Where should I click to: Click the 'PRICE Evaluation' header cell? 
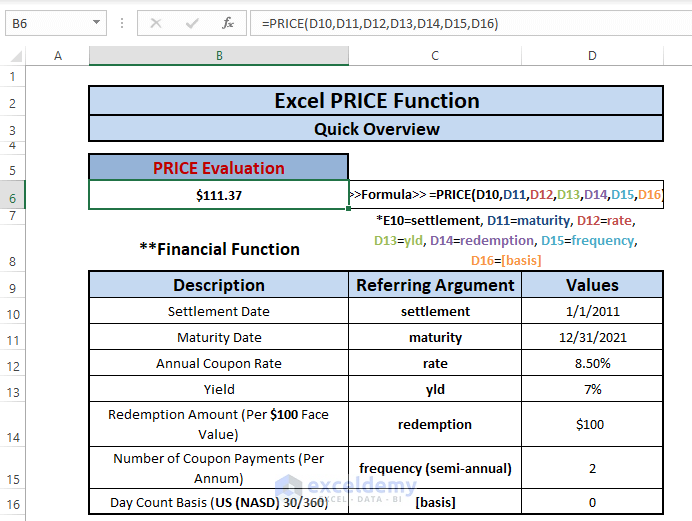(219, 168)
